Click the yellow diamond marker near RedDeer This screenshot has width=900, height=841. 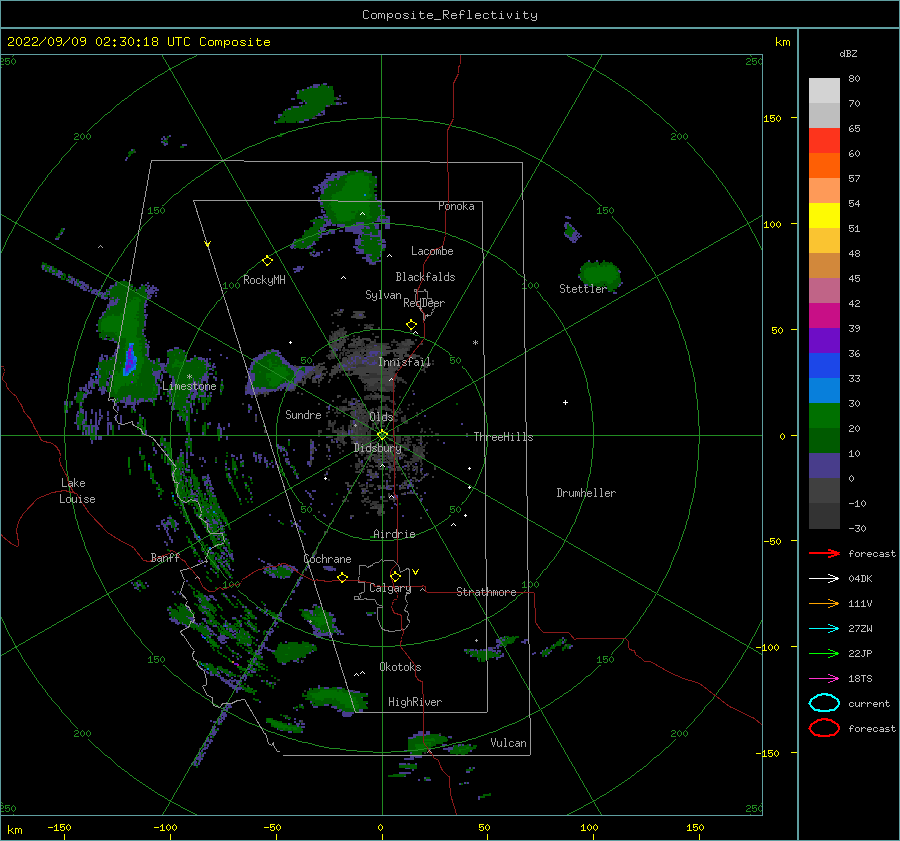[x=411, y=325]
